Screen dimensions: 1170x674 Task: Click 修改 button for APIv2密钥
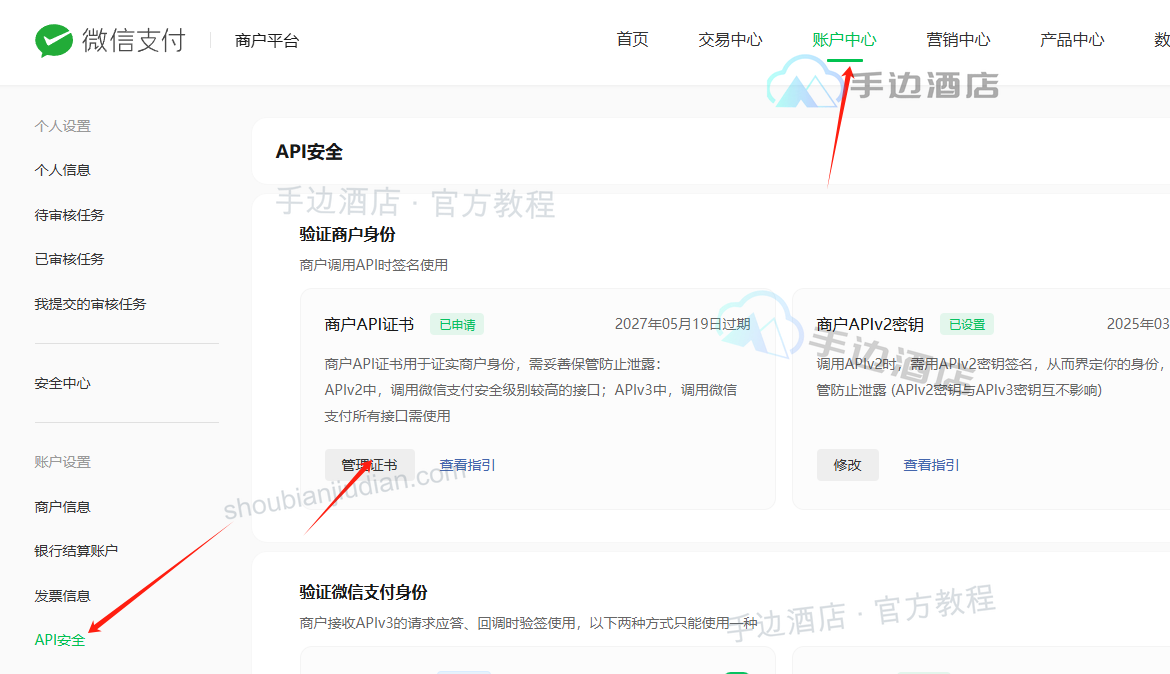[x=848, y=465]
